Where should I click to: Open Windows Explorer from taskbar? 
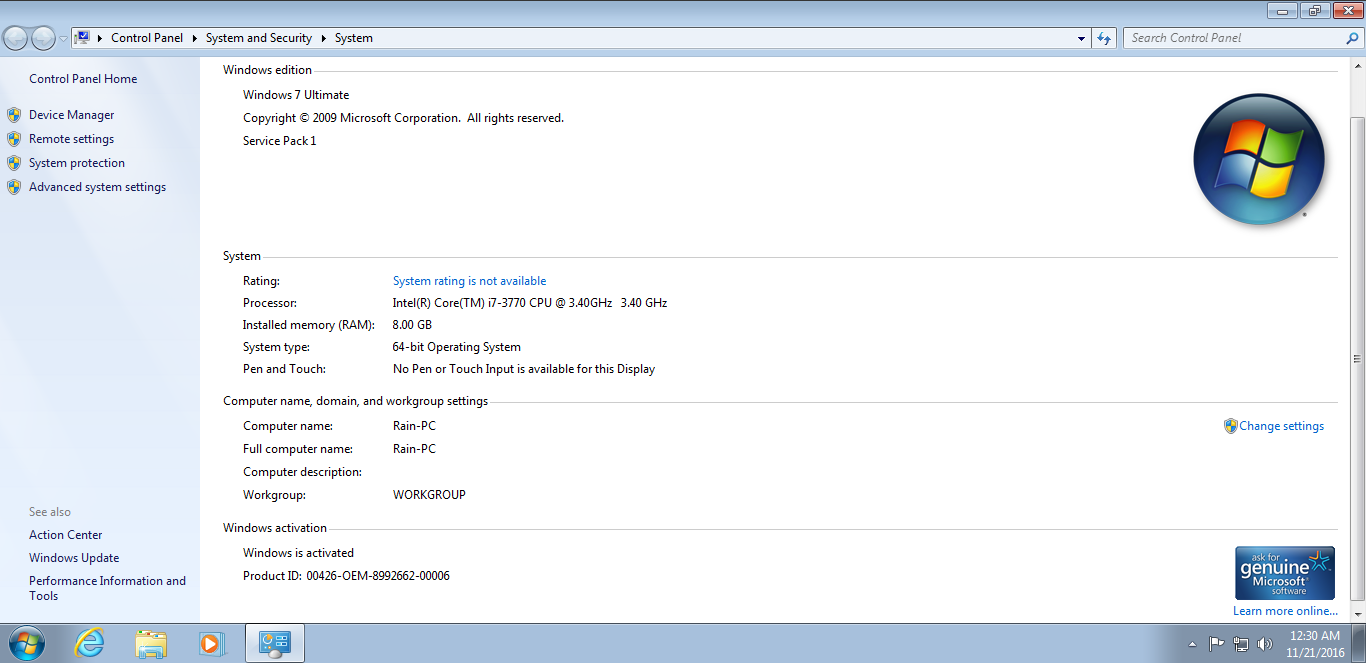point(151,643)
